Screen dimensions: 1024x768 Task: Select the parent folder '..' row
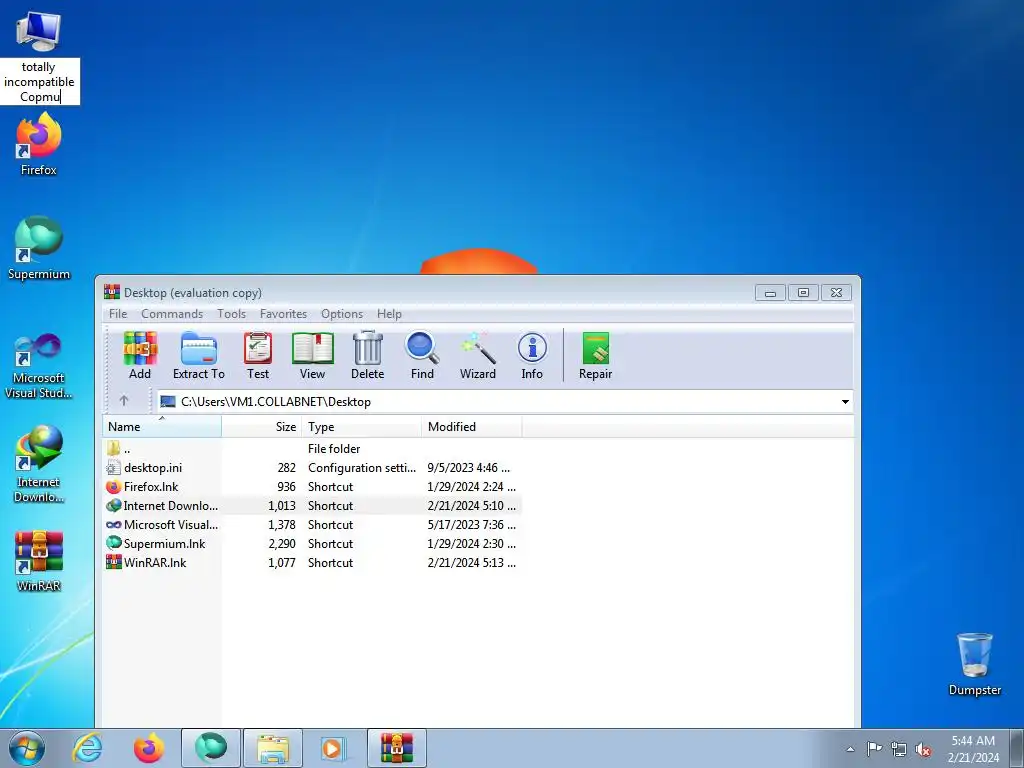pos(312,449)
